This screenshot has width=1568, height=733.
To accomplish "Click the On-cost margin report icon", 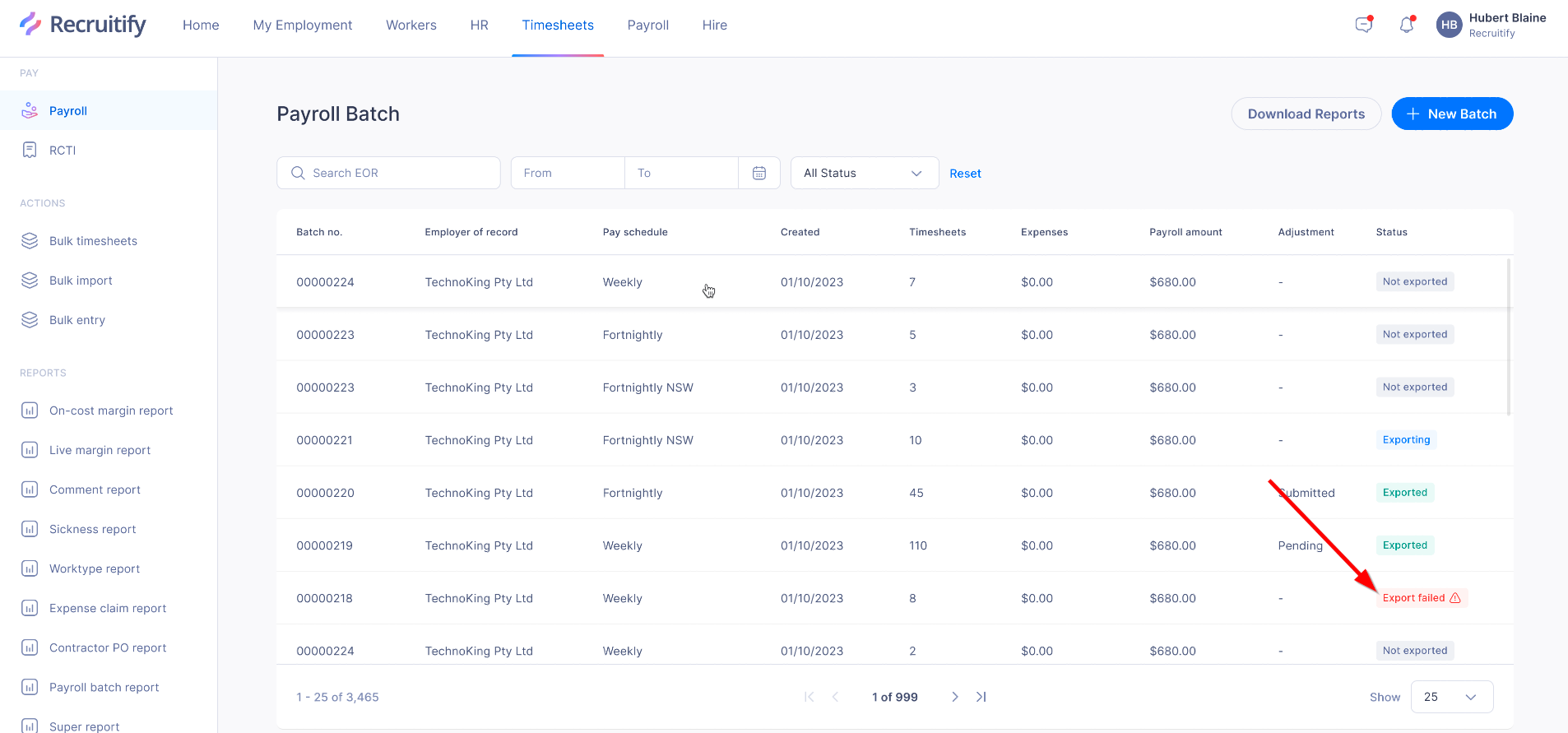I will tap(30, 410).
